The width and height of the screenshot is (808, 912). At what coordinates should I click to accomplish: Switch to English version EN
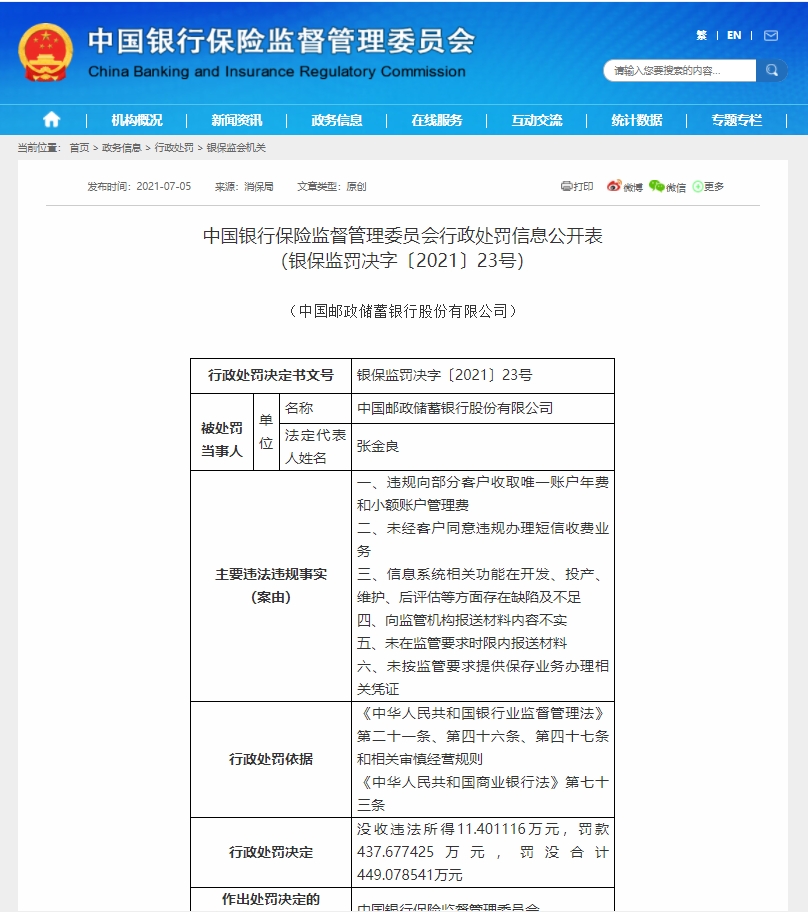pyautogui.click(x=734, y=35)
